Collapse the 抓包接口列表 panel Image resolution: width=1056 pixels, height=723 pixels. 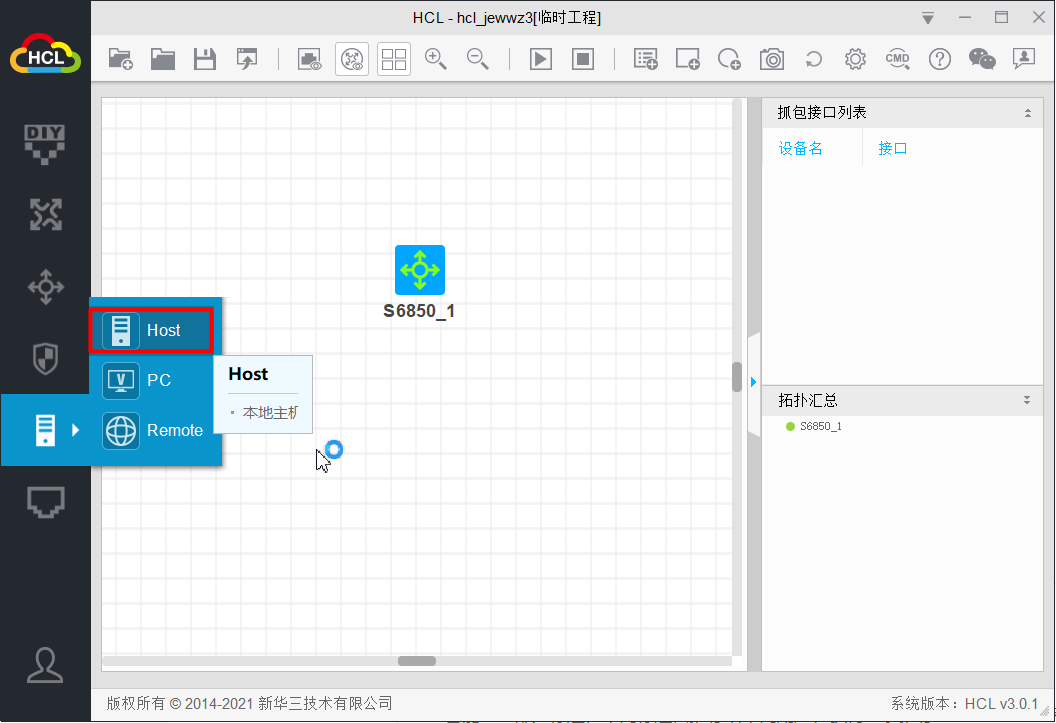tap(1028, 113)
